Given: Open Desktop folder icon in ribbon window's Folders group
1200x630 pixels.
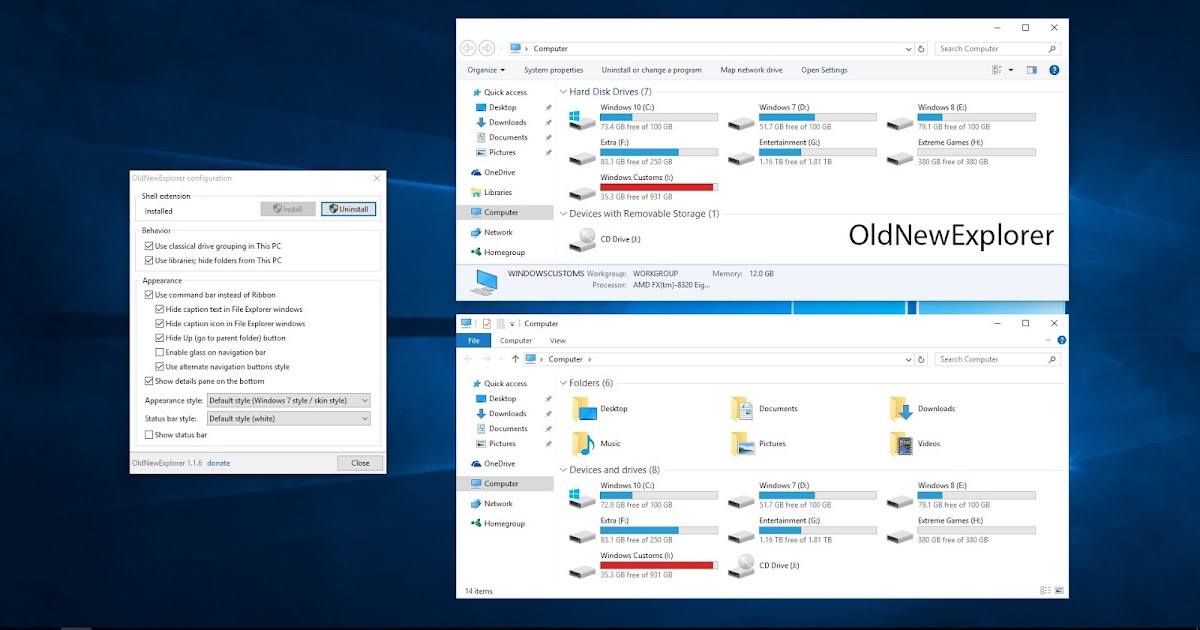Looking at the screenshot, I should [x=582, y=408].
